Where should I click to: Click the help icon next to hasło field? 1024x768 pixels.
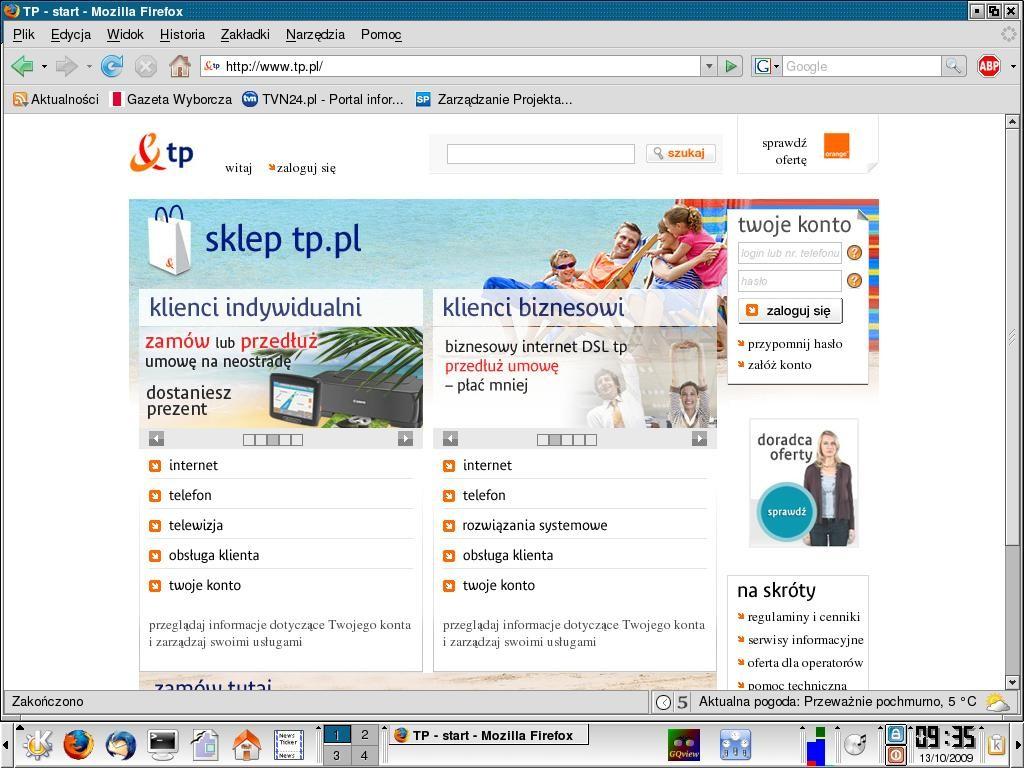pyautogui.click(x=854, y=281)
